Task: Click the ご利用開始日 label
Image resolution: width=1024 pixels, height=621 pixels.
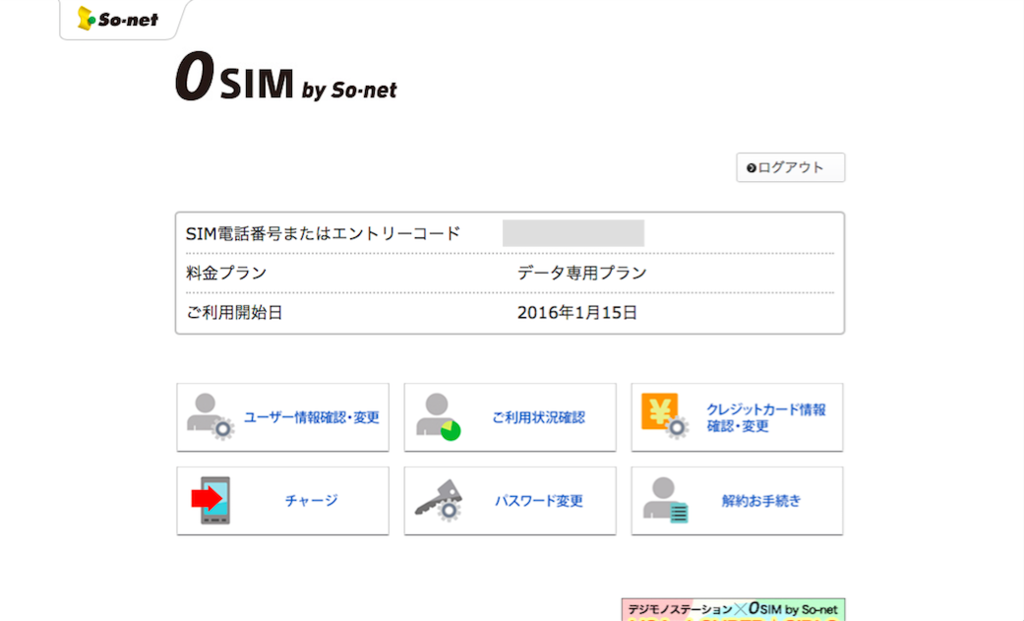Action: pyautogui.click(x=234, y=313)
